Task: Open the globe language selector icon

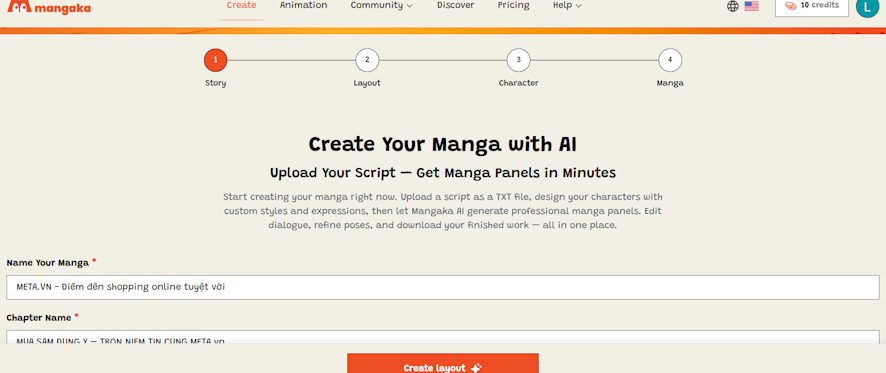Action: pos(733,6)
